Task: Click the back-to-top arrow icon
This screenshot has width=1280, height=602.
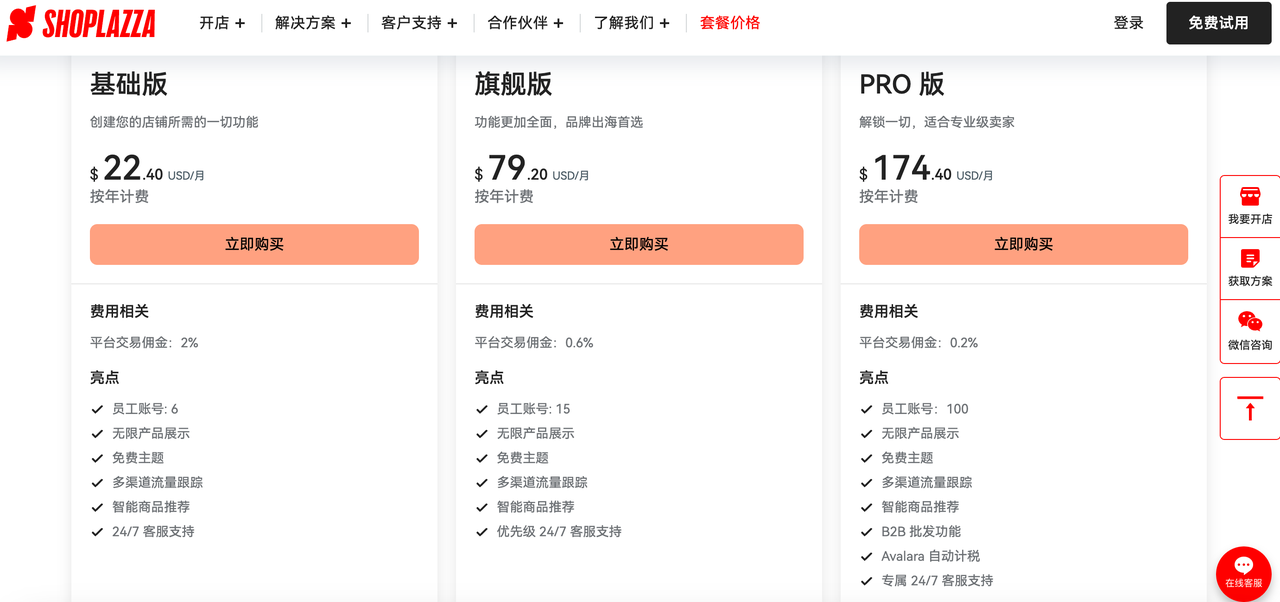Action: [x=1249, y=408]
